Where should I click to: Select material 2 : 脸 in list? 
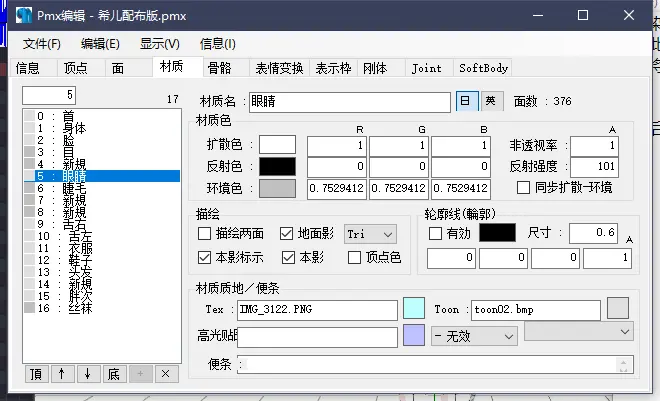[102, 140]
